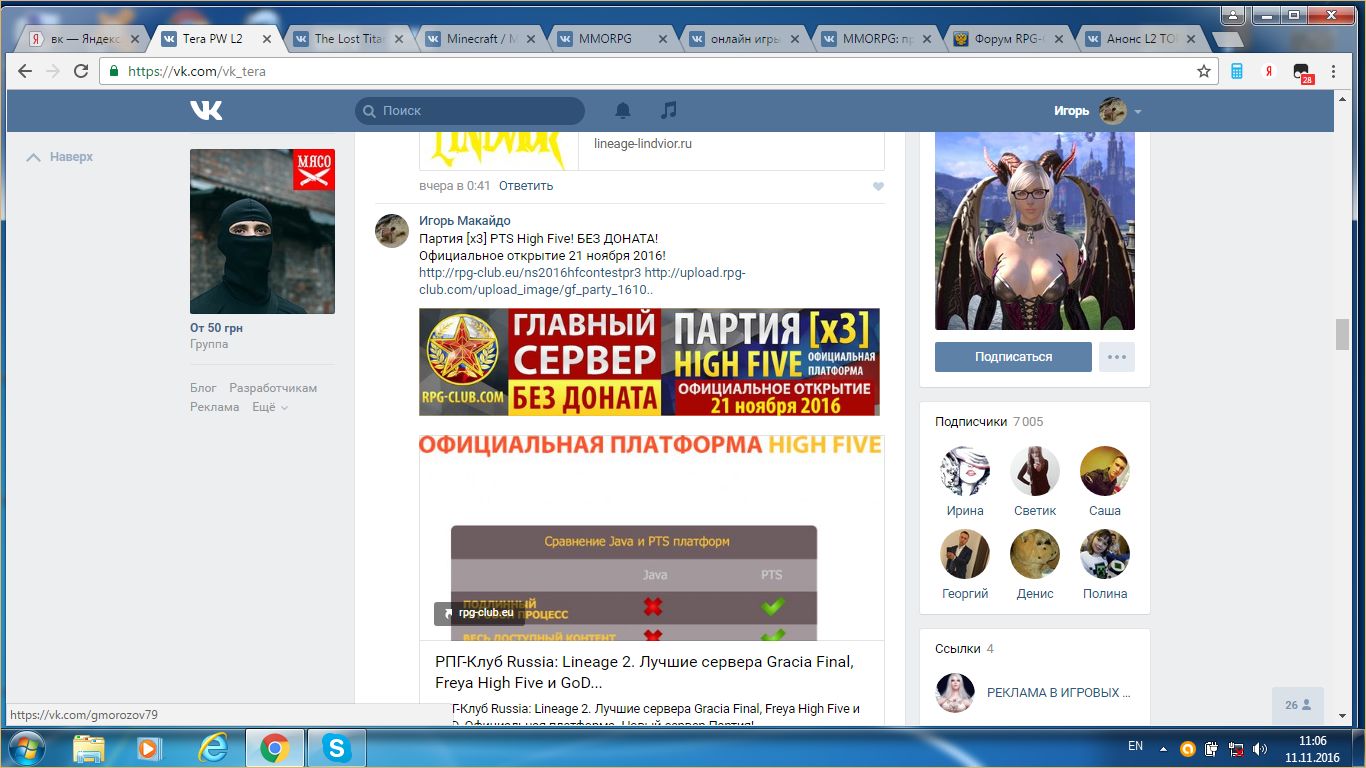Open the Георгий subscriber avatar
Viewport: 1366px width, 768px height.
tap(965, 554)
